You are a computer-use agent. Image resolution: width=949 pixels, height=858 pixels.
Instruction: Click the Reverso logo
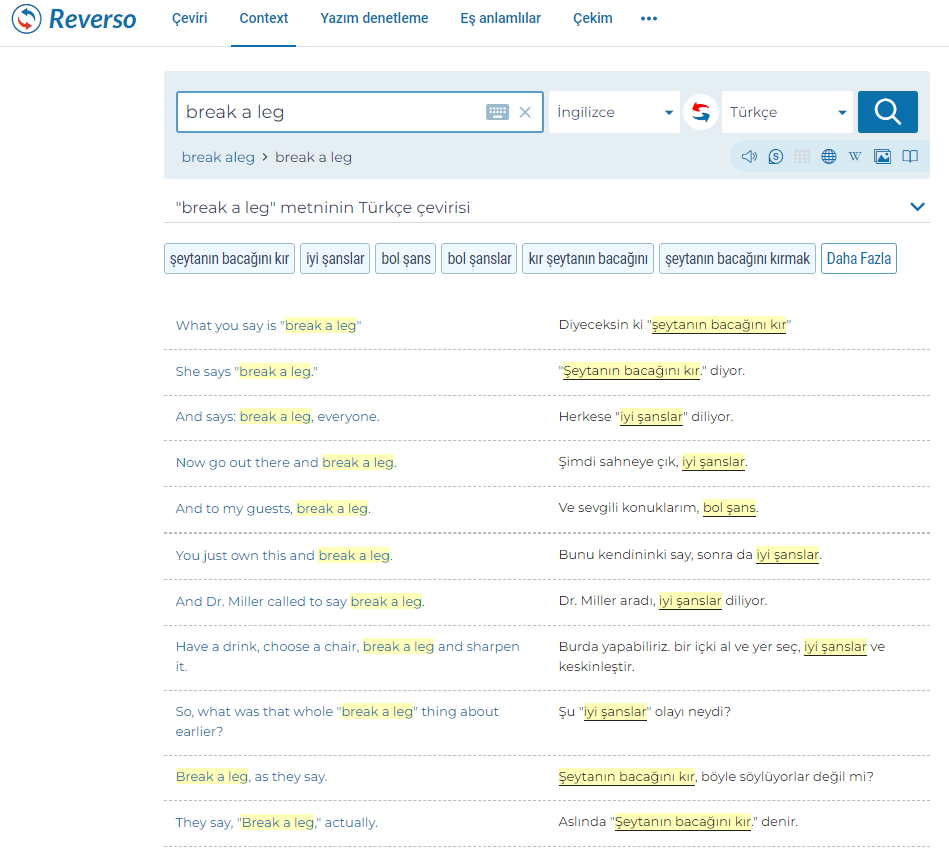point(74,19)
